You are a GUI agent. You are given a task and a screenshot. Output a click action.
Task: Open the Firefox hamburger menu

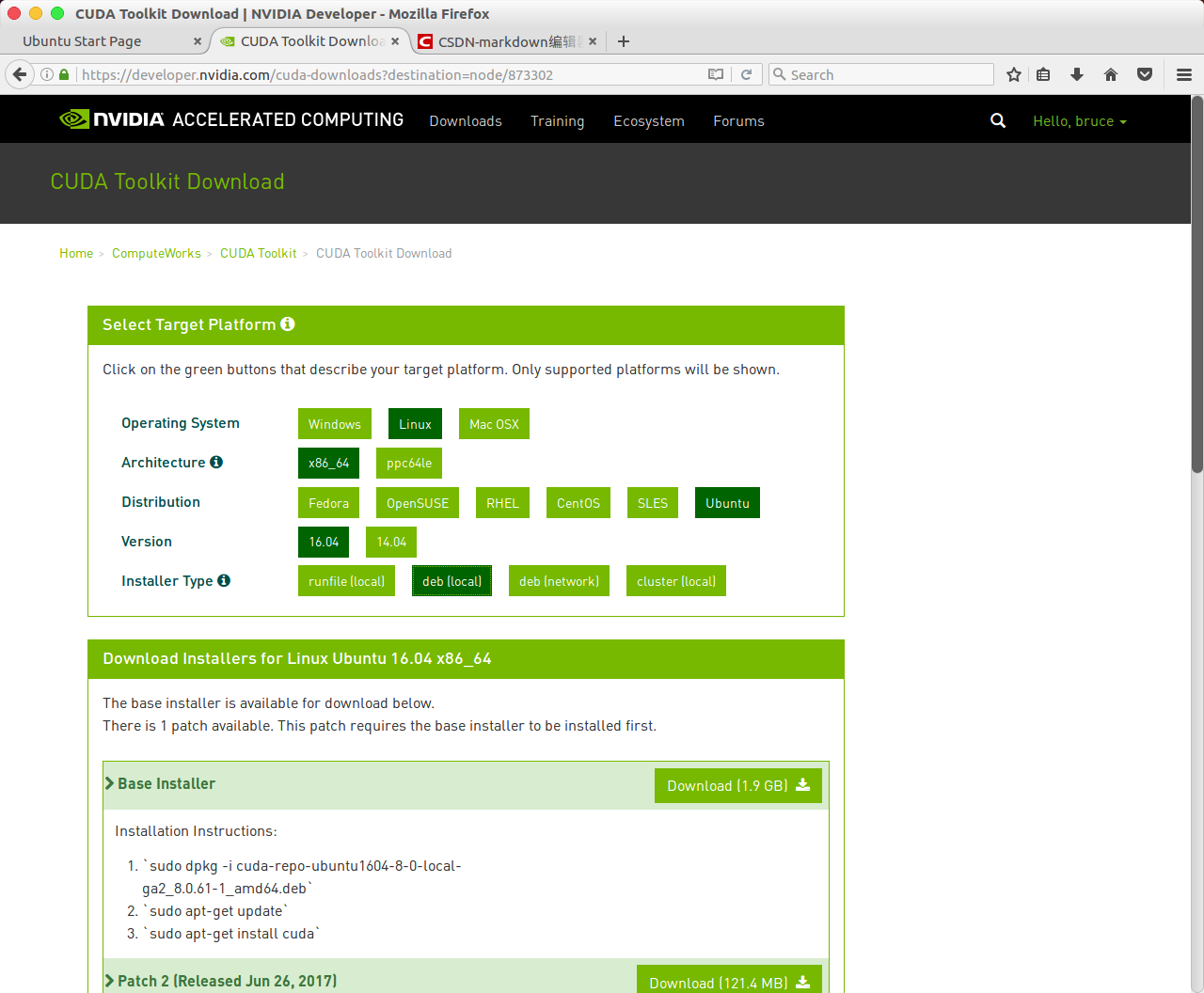pyautogui.click(x=1184, y=74)
